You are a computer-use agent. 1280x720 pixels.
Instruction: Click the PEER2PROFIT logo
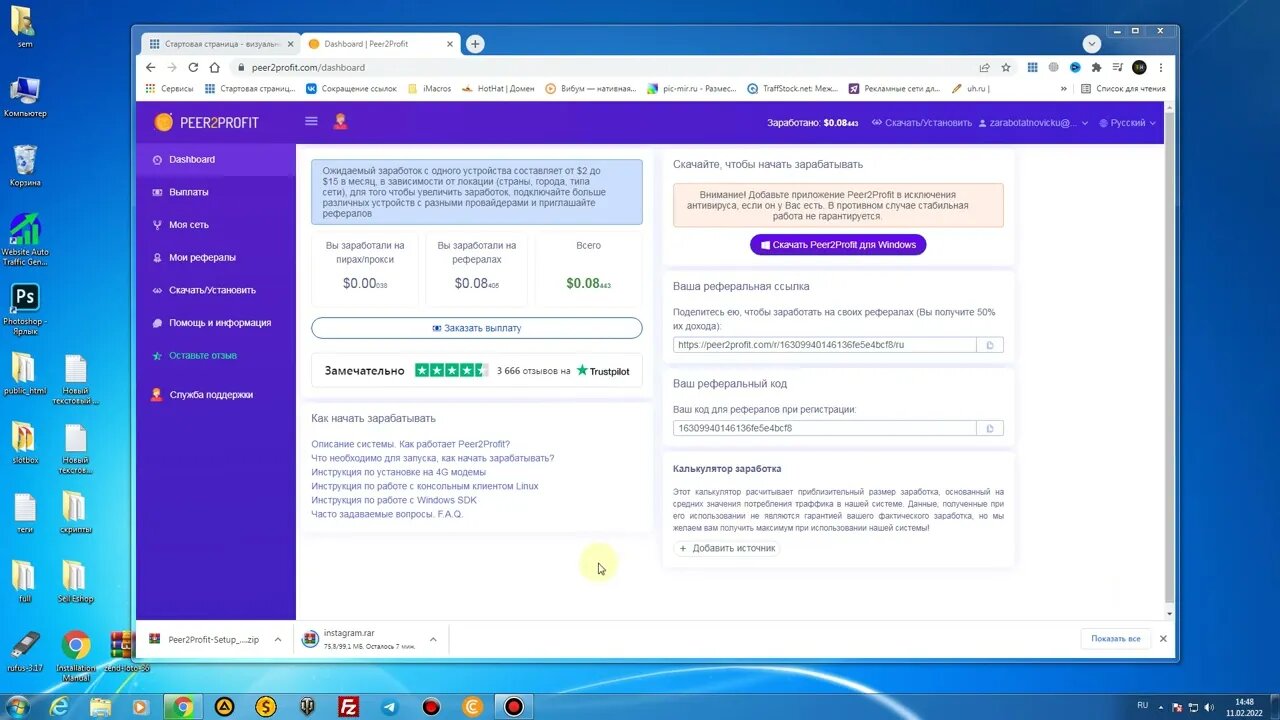tap(207, 122)
